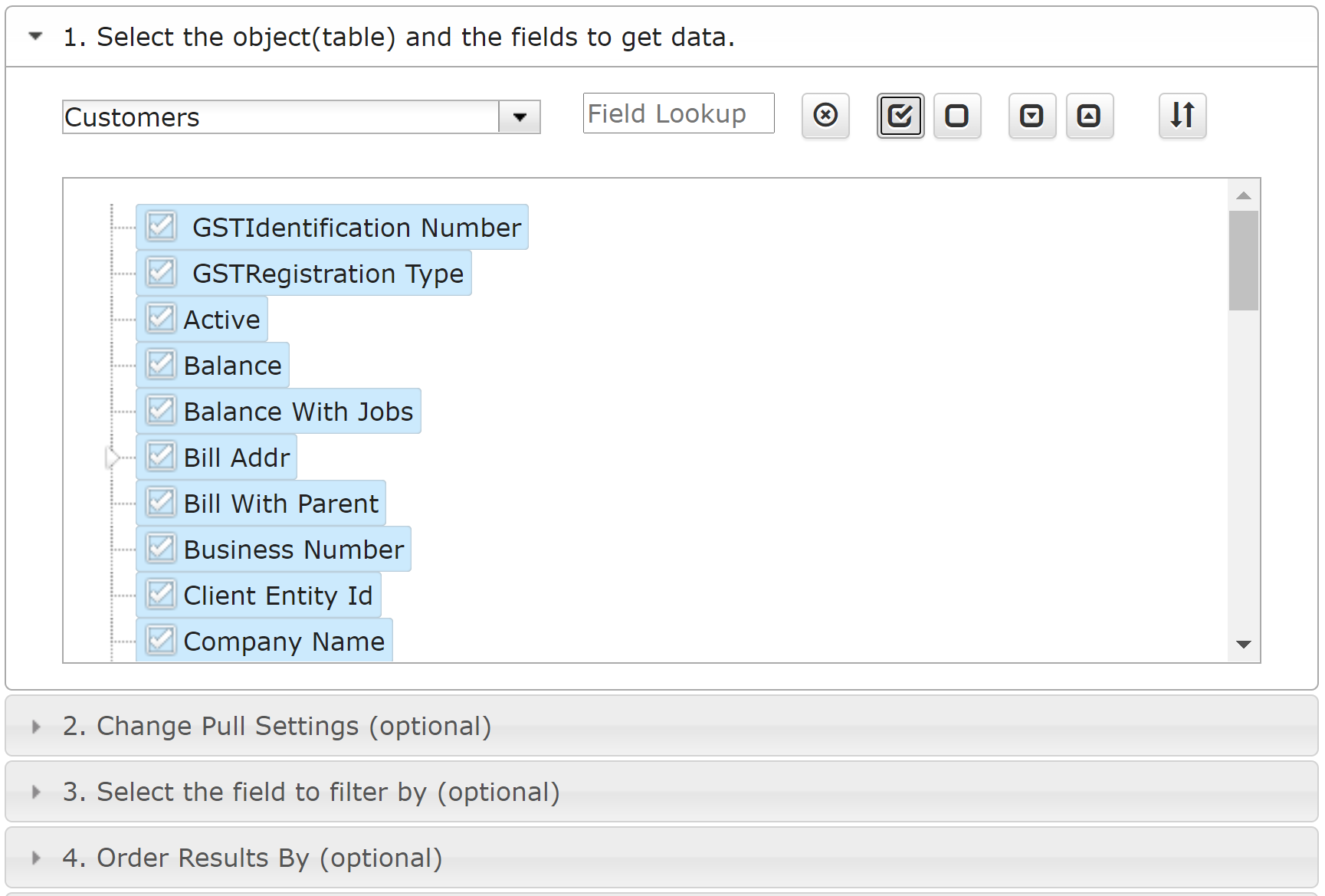Open Select the field to filter by section
Viewport: 1325px width, 896px height.
[x=310, y=792]
